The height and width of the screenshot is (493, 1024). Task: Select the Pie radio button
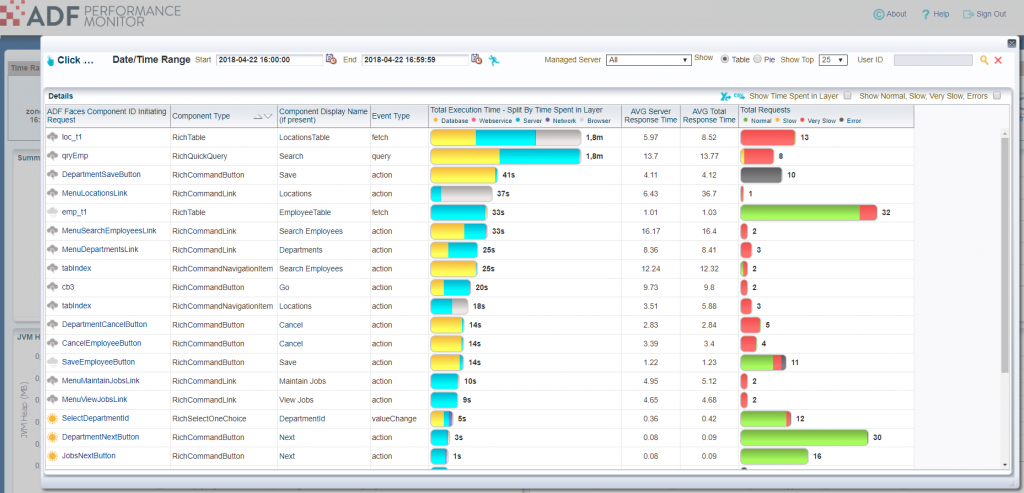757,60
